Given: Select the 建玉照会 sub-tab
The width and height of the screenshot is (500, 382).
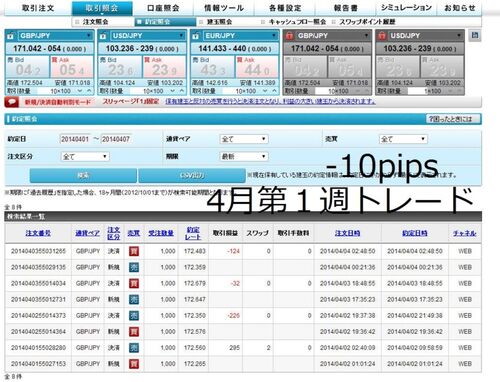Looking at the screenshot, I should point(219,22).
